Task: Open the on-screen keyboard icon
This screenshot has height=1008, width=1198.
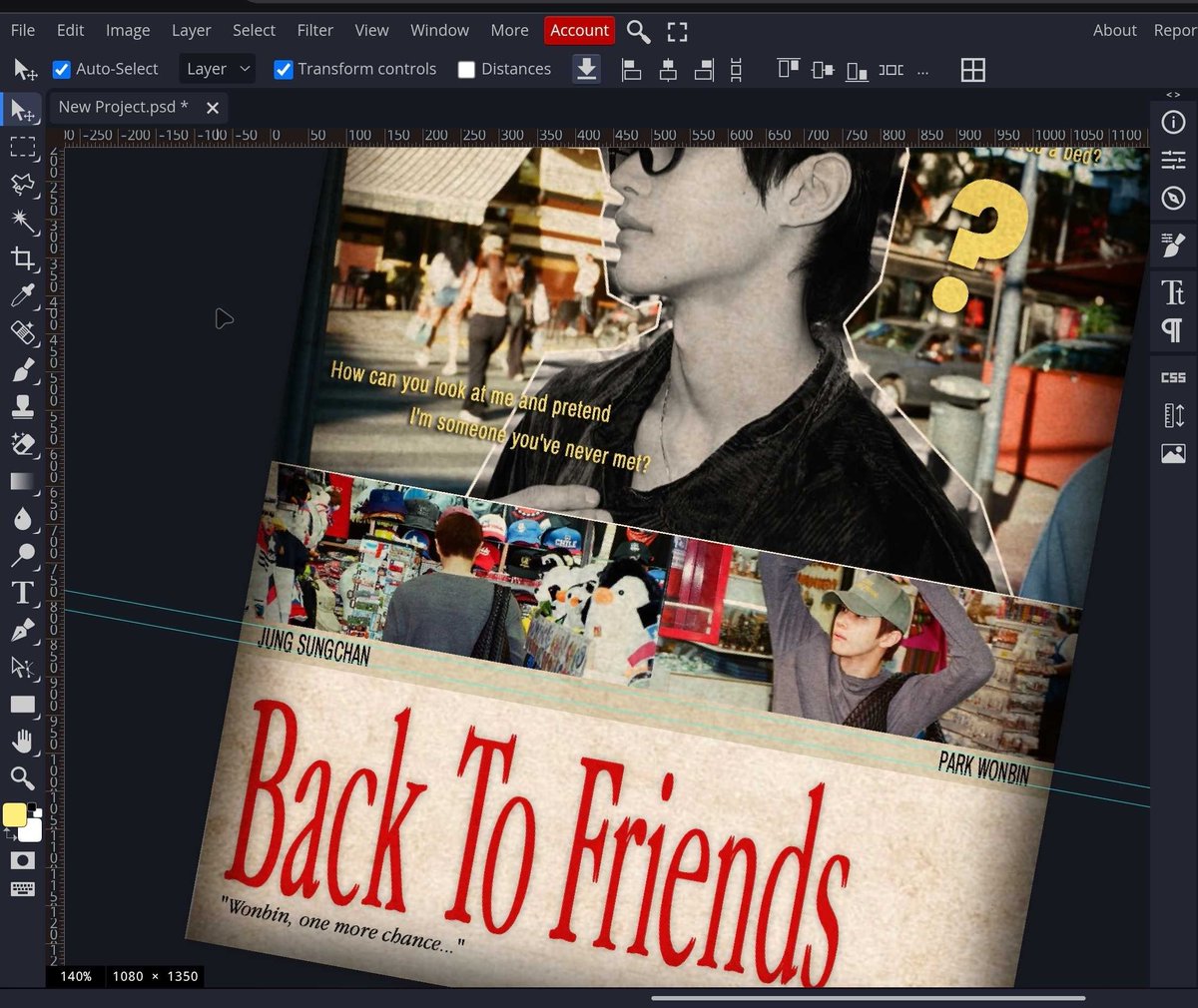Action: click(22, 889)
